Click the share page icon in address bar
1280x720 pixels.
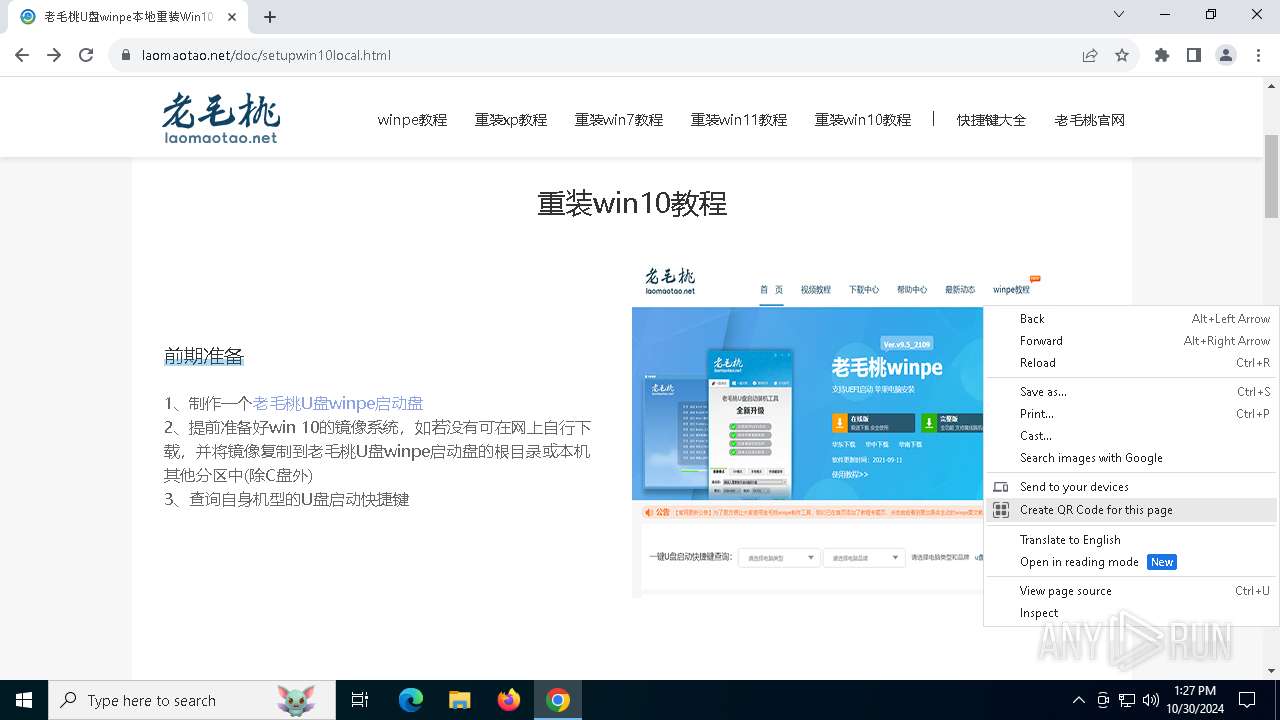[x=1090, y=55]
